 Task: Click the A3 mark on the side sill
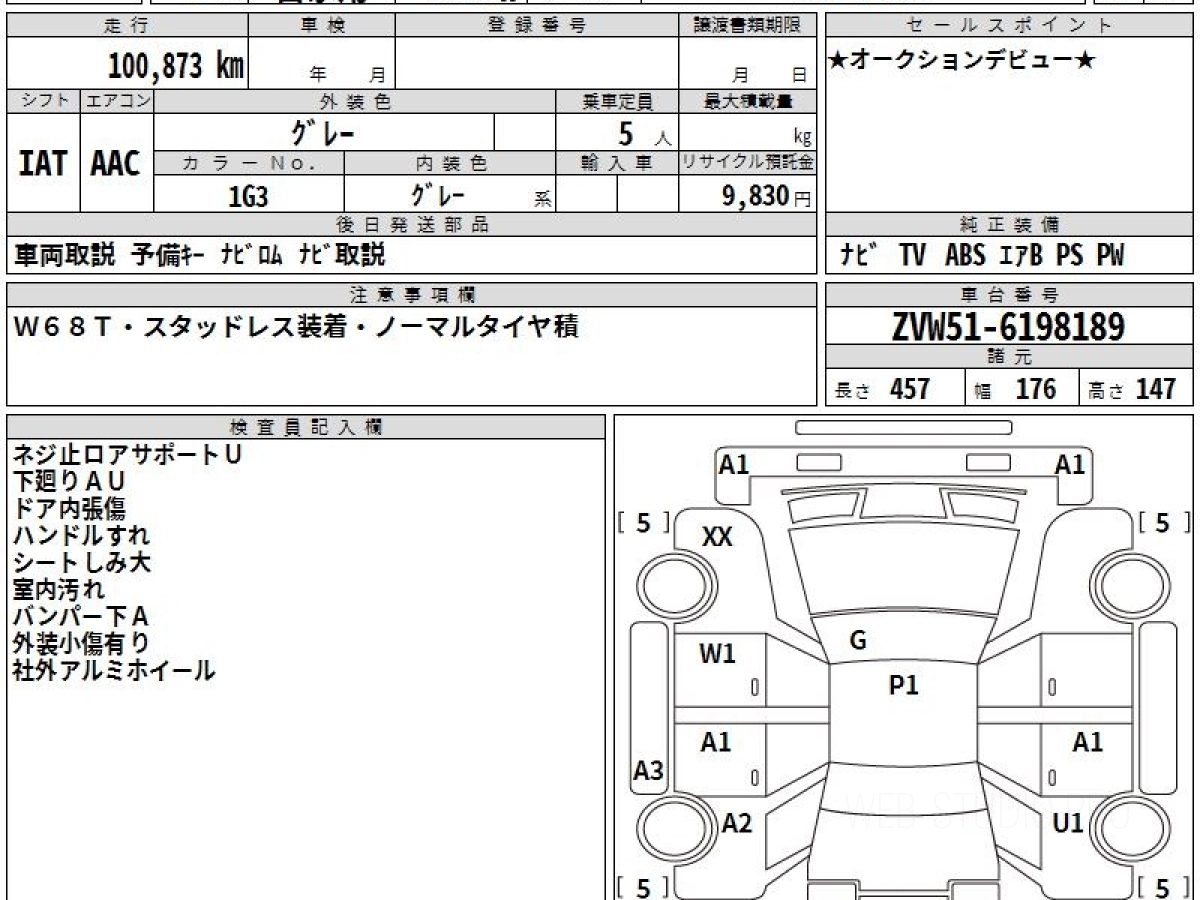pyautogui.click(x=649, y=771)
